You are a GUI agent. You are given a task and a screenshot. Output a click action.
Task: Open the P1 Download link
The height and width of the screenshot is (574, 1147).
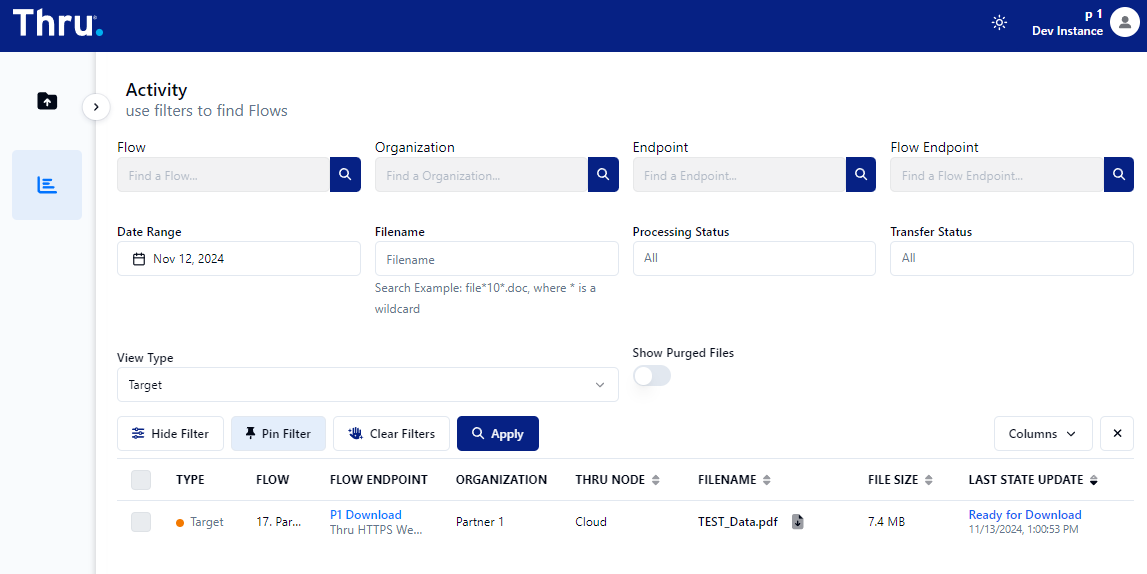click(x=366, y=515)
